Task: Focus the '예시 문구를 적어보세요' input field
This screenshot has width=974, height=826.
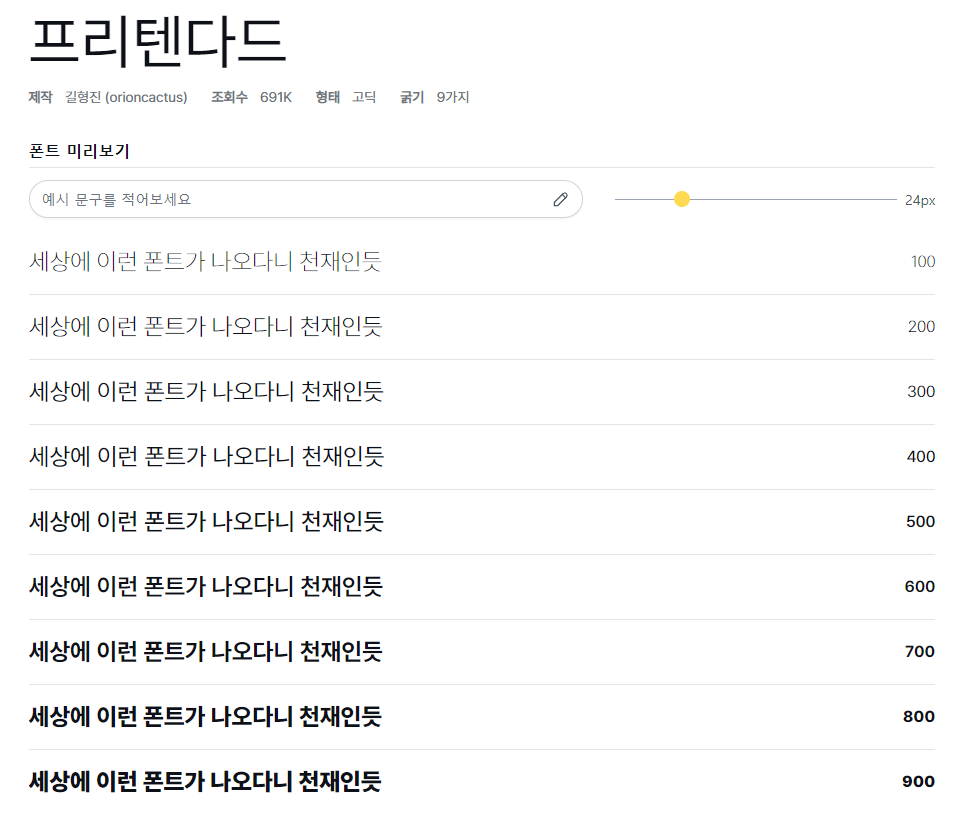Action: point(306,199)
